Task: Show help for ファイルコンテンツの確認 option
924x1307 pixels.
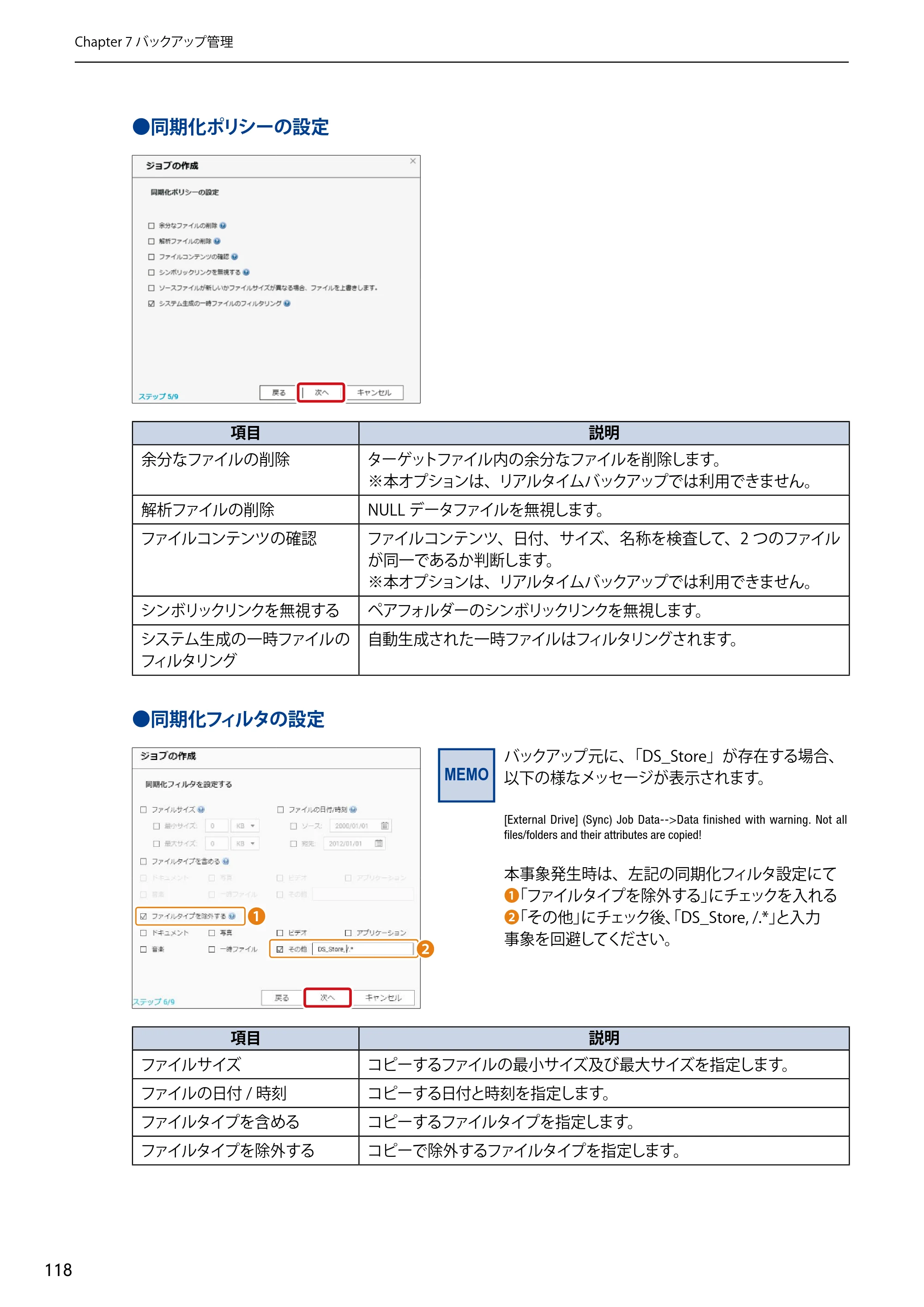Action: [x=235, y=257]
